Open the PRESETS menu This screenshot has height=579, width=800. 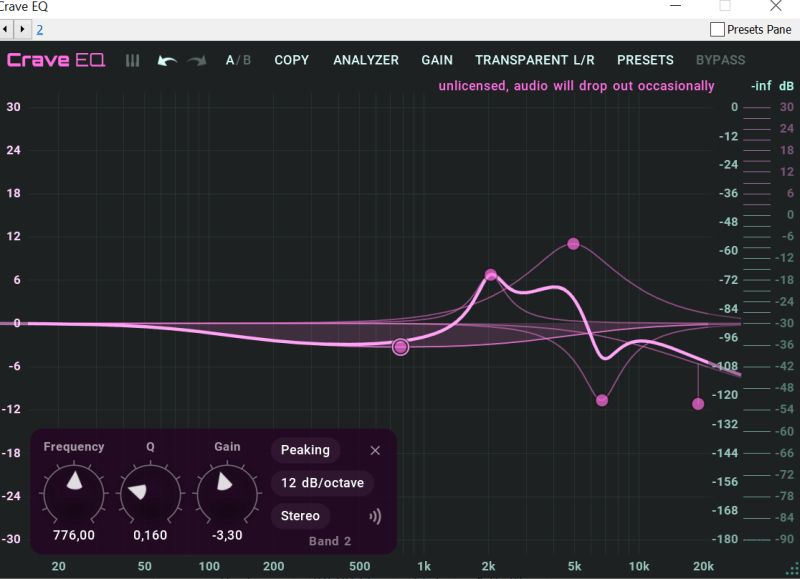[x=645, y=60]
